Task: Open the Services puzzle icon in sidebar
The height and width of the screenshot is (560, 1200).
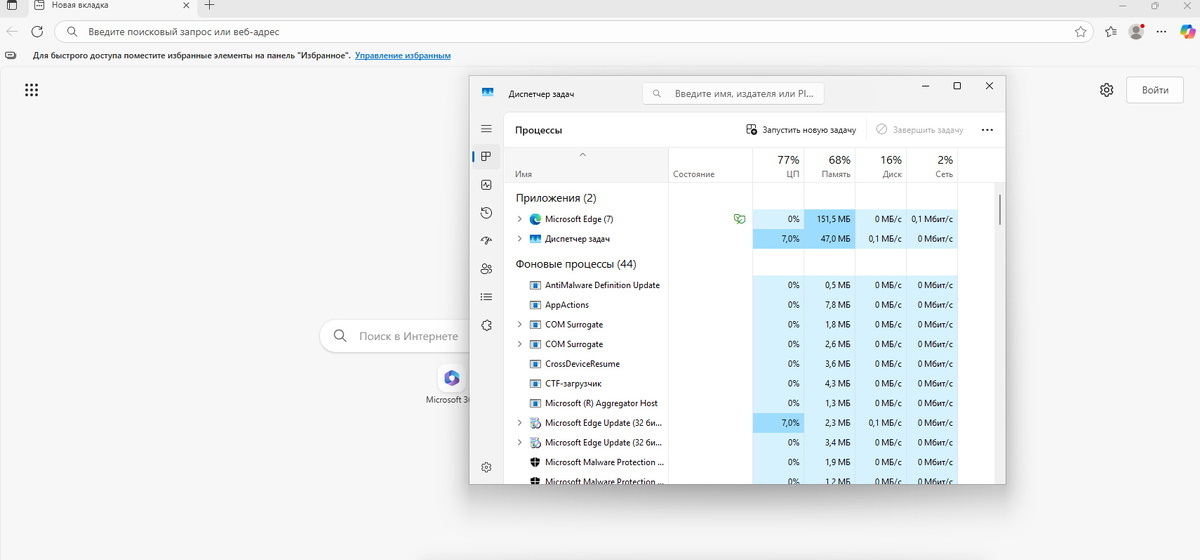Action: tap(486, 325)
